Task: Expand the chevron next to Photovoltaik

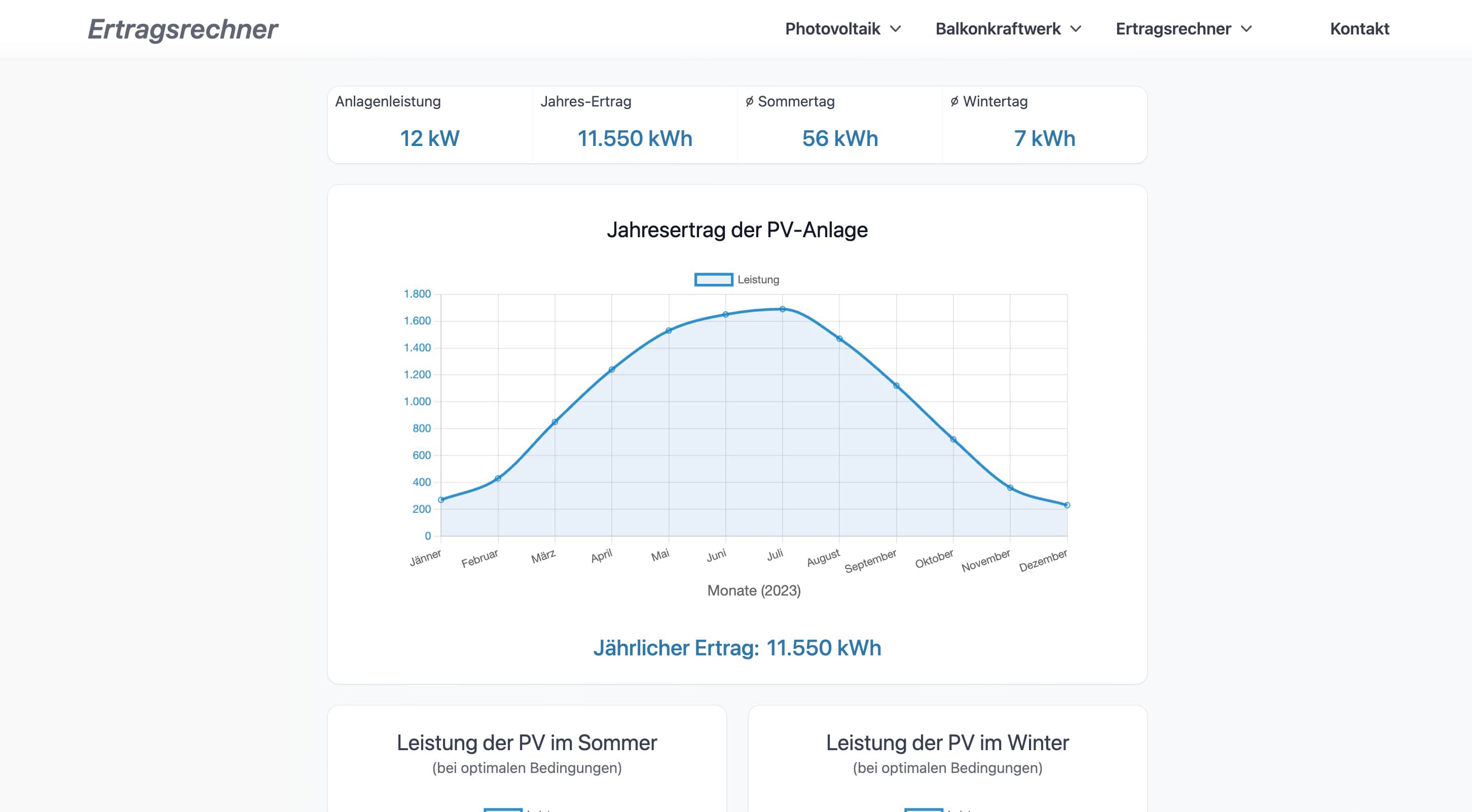Action: pos(896,29)
